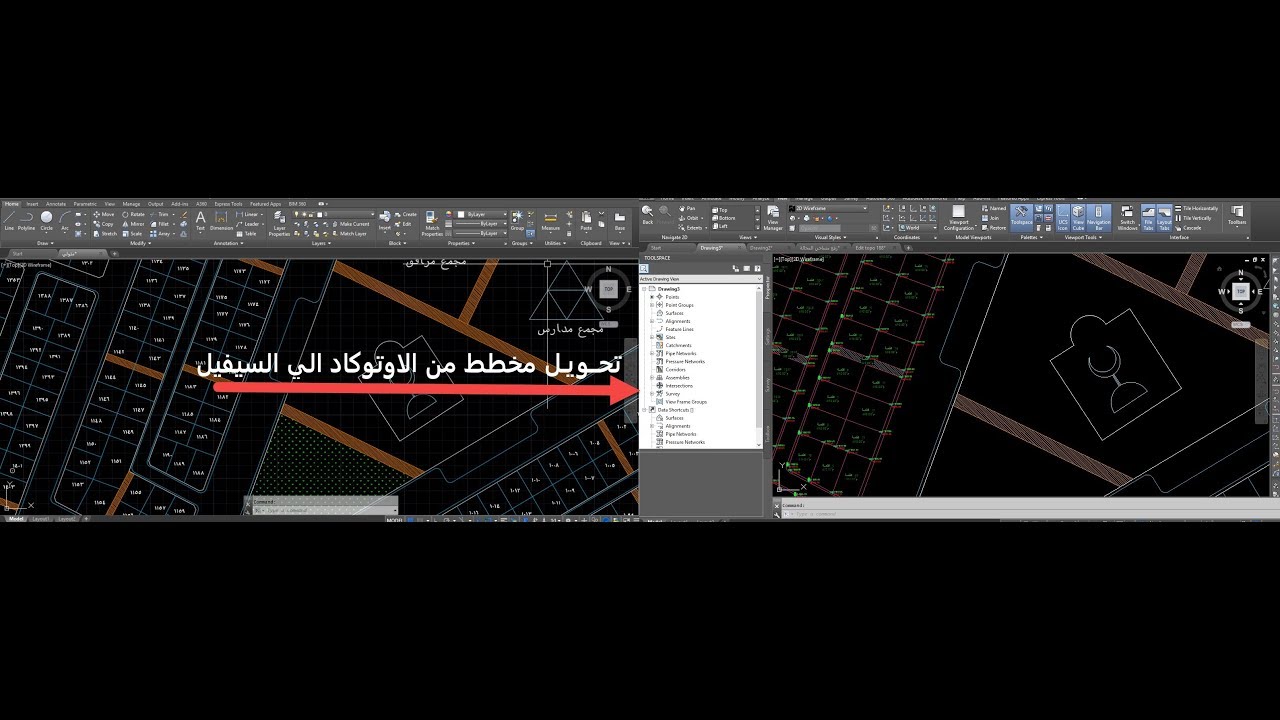Select the Arc tool
Screen dimensions: 1280x720
tap(65, 220)
